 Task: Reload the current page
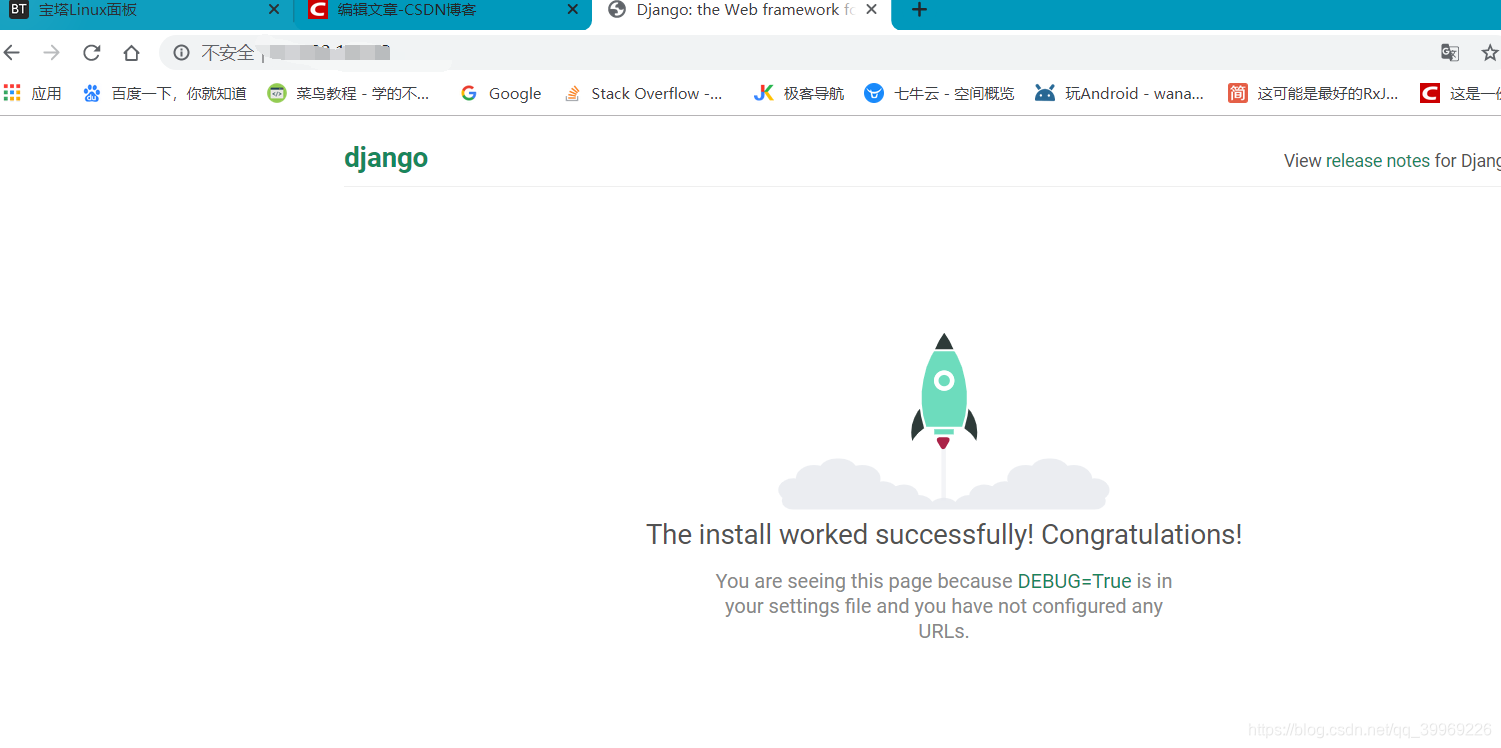point(92,53)
